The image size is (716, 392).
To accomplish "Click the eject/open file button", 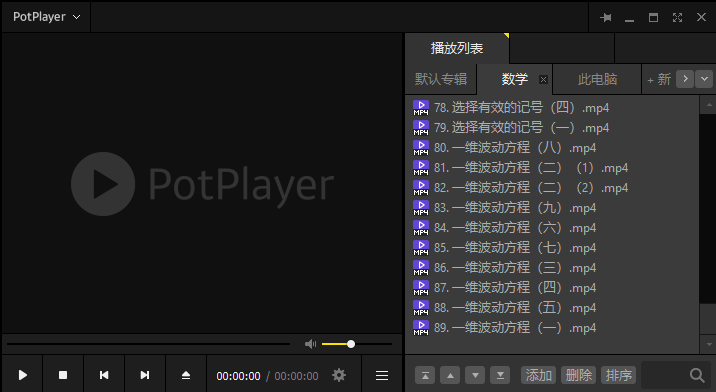I will tap(186, 375).
